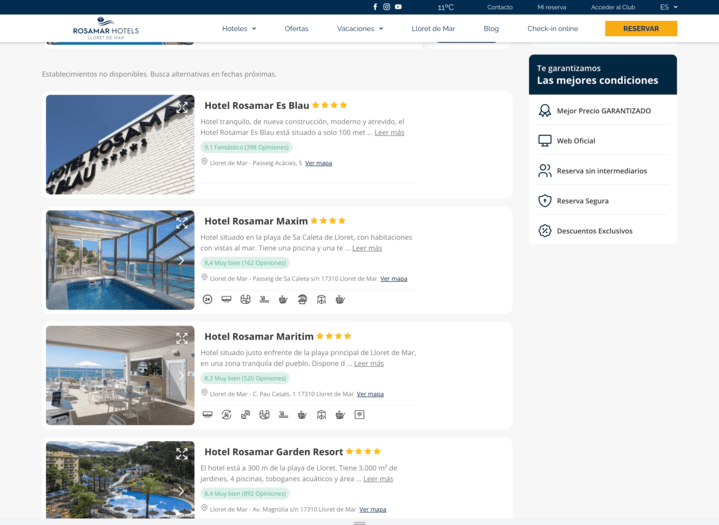This screenshot has height=525, width=719.
Task: Click the Mejor Precio Garantizado ribbon icon
Action: [545, 111]
